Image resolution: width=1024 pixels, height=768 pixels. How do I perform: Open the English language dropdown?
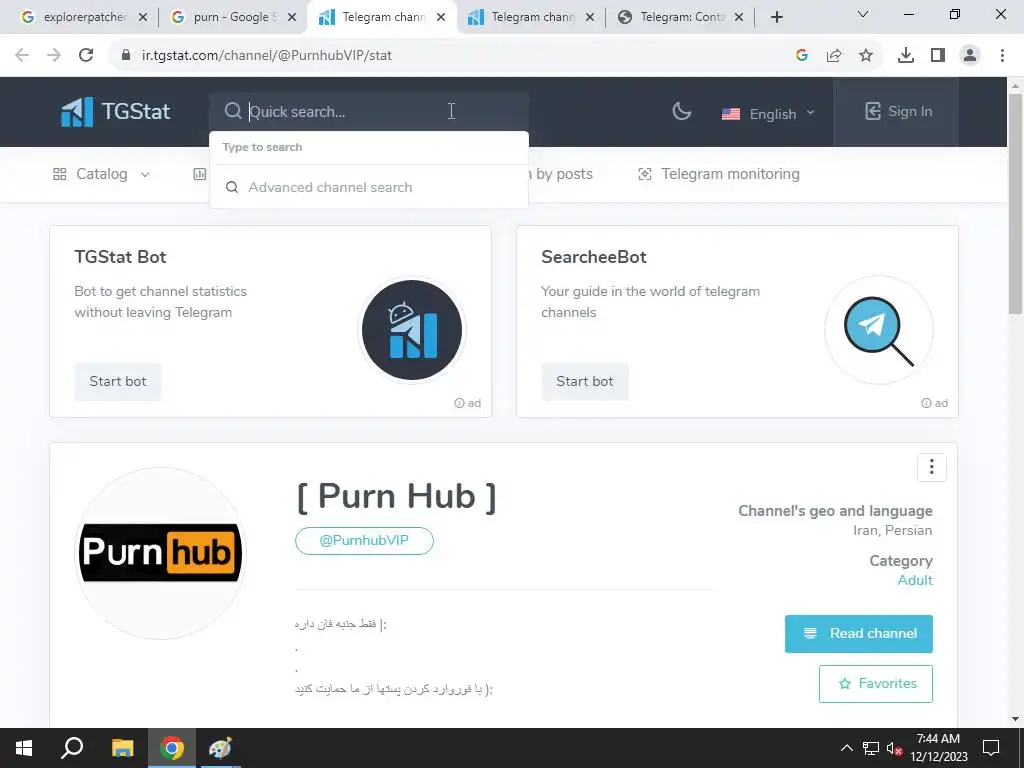click(768, 114)
